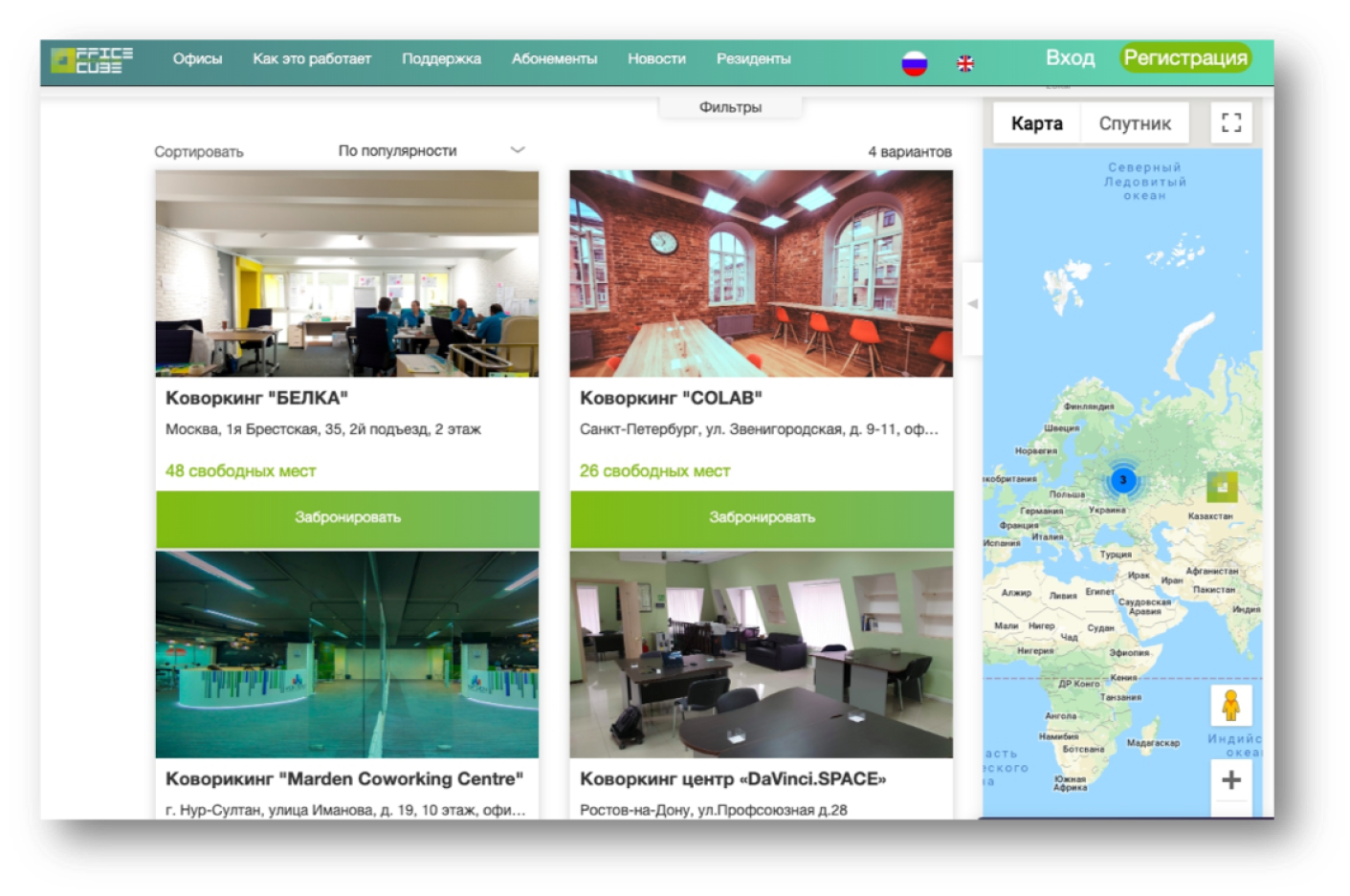
Task: Click the Office Cube logo
Action: tap(92, 60)
